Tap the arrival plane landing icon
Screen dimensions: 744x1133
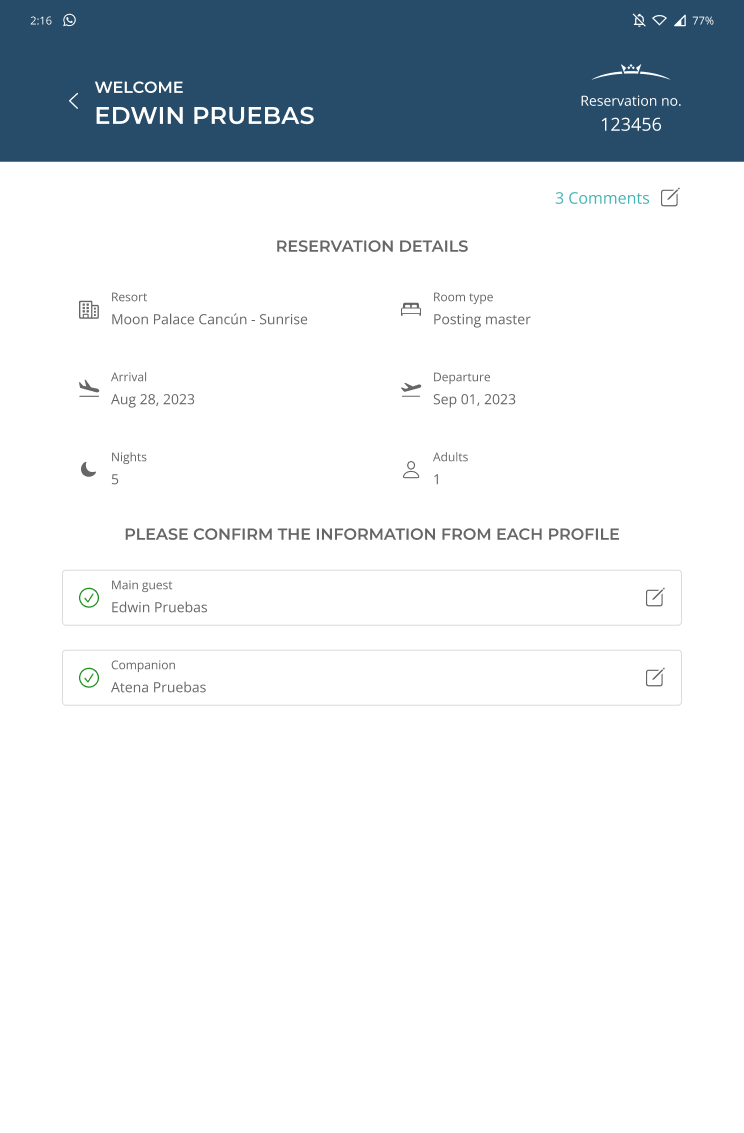pyautogui.click(x=89, y=389)
